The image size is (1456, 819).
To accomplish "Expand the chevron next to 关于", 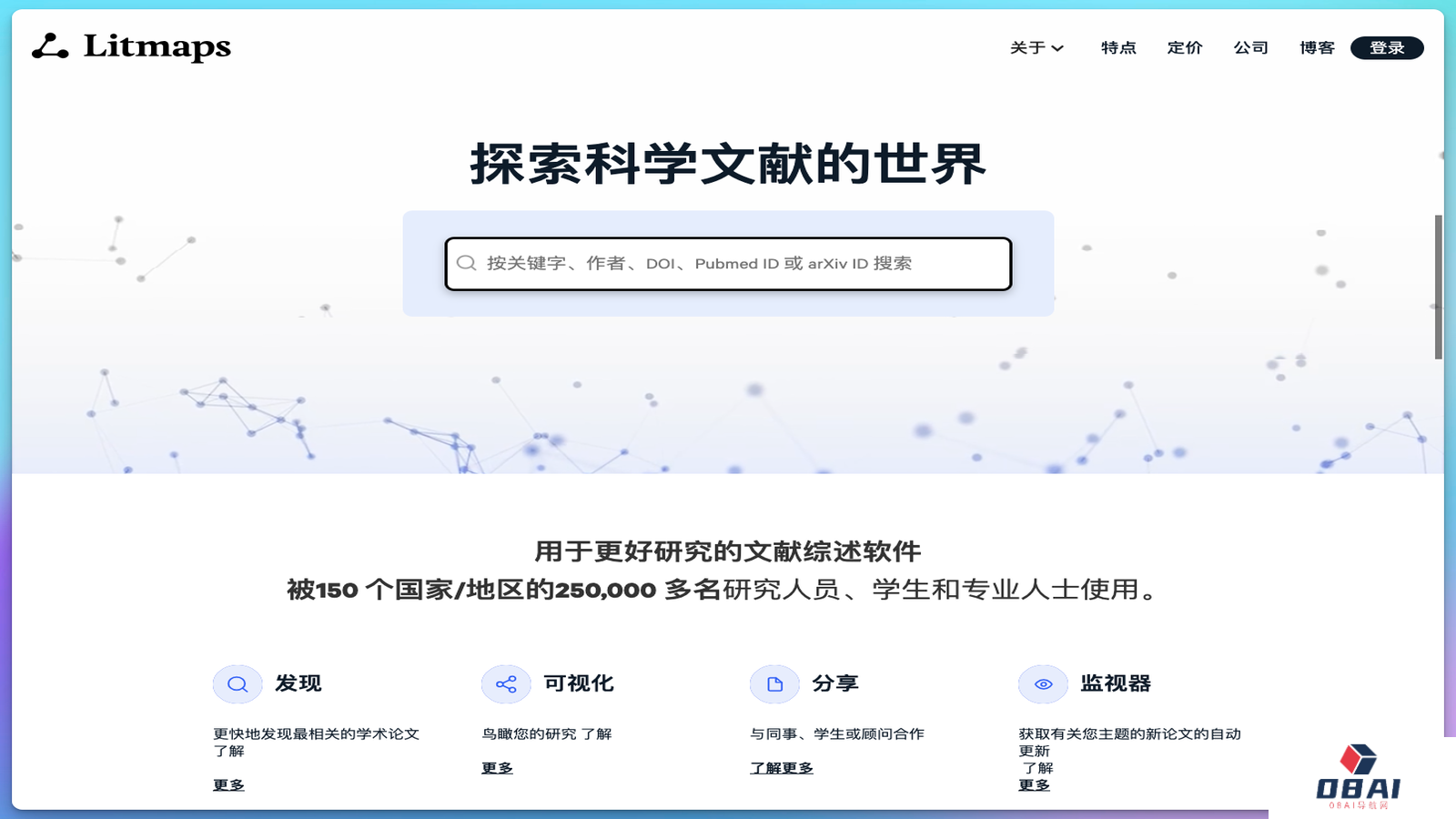I will point(1058,48).
